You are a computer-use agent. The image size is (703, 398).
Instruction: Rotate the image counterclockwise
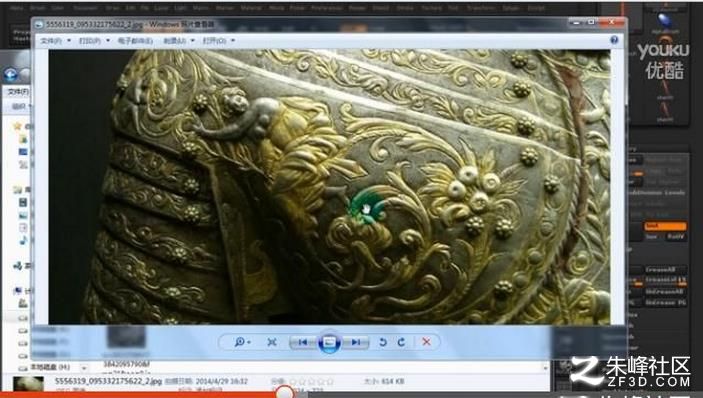(x=382, y=342)
